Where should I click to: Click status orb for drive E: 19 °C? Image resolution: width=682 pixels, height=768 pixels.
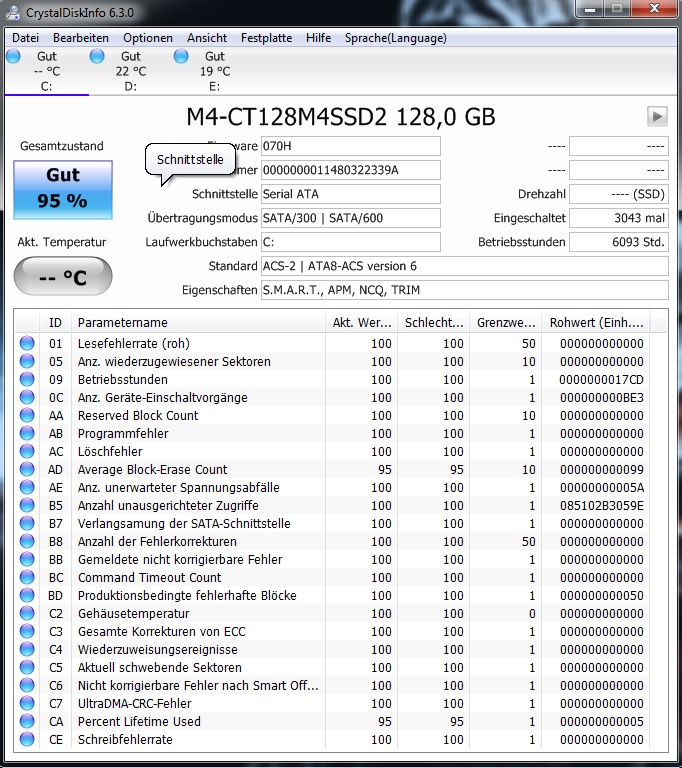[x=181, y=56]
